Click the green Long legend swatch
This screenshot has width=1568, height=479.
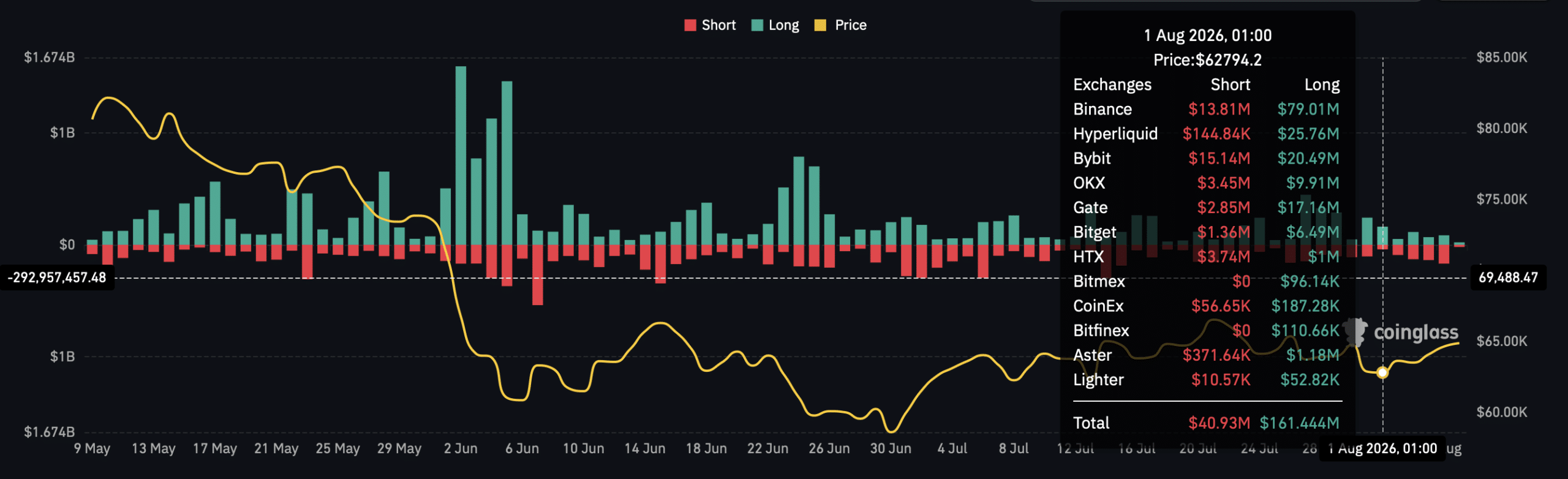pos(757,25)
